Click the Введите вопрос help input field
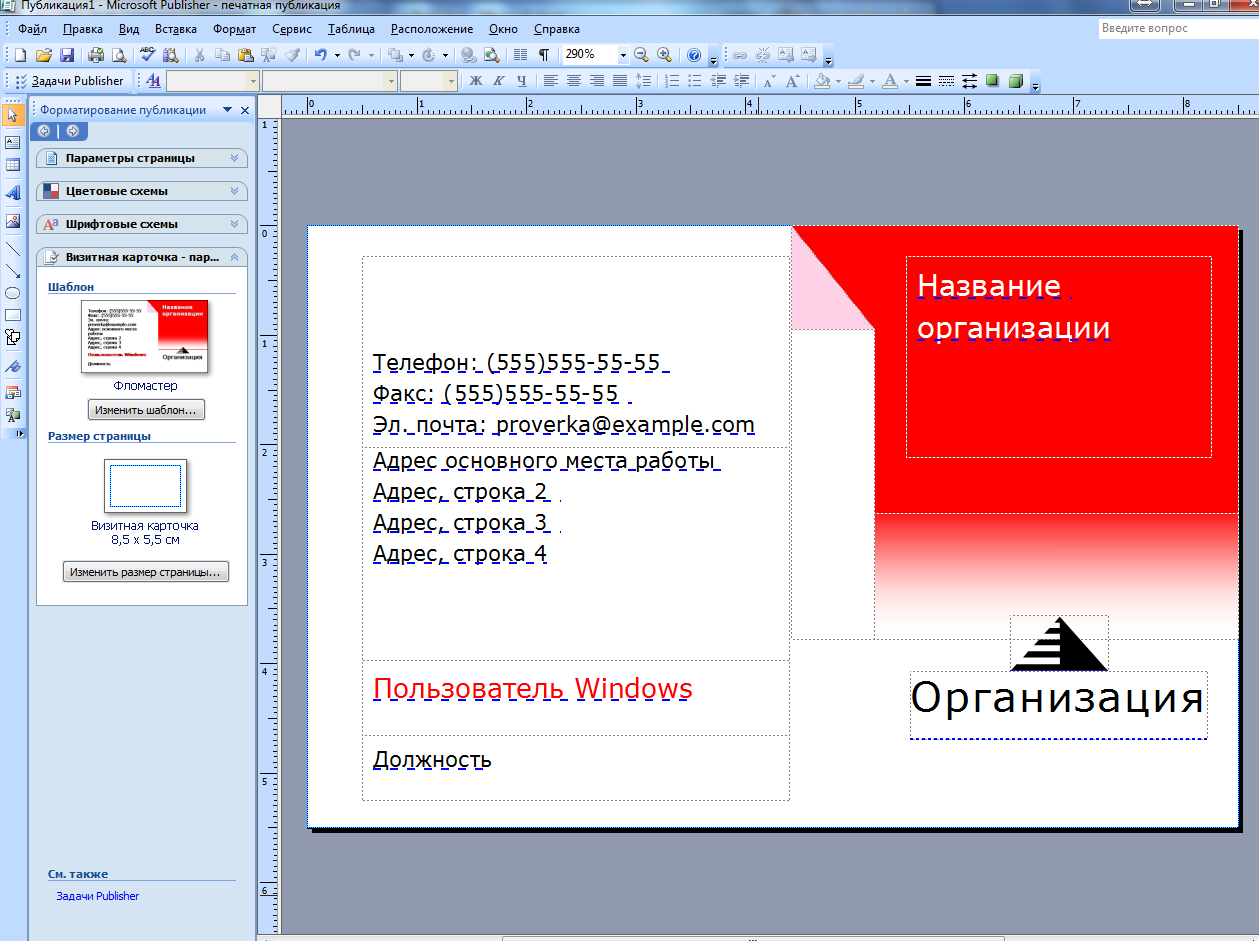The width and height of the screenshot is (1259, 941). click(1178, 28)
